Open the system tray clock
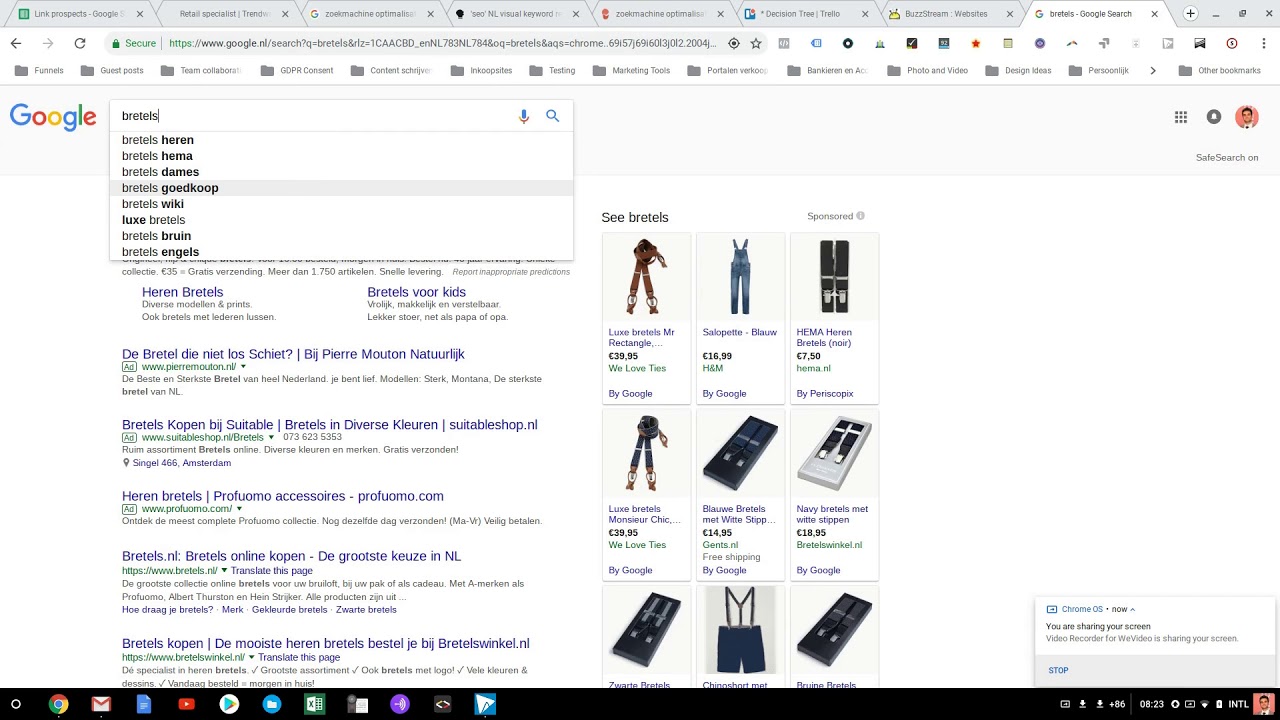 point(1151,704)
